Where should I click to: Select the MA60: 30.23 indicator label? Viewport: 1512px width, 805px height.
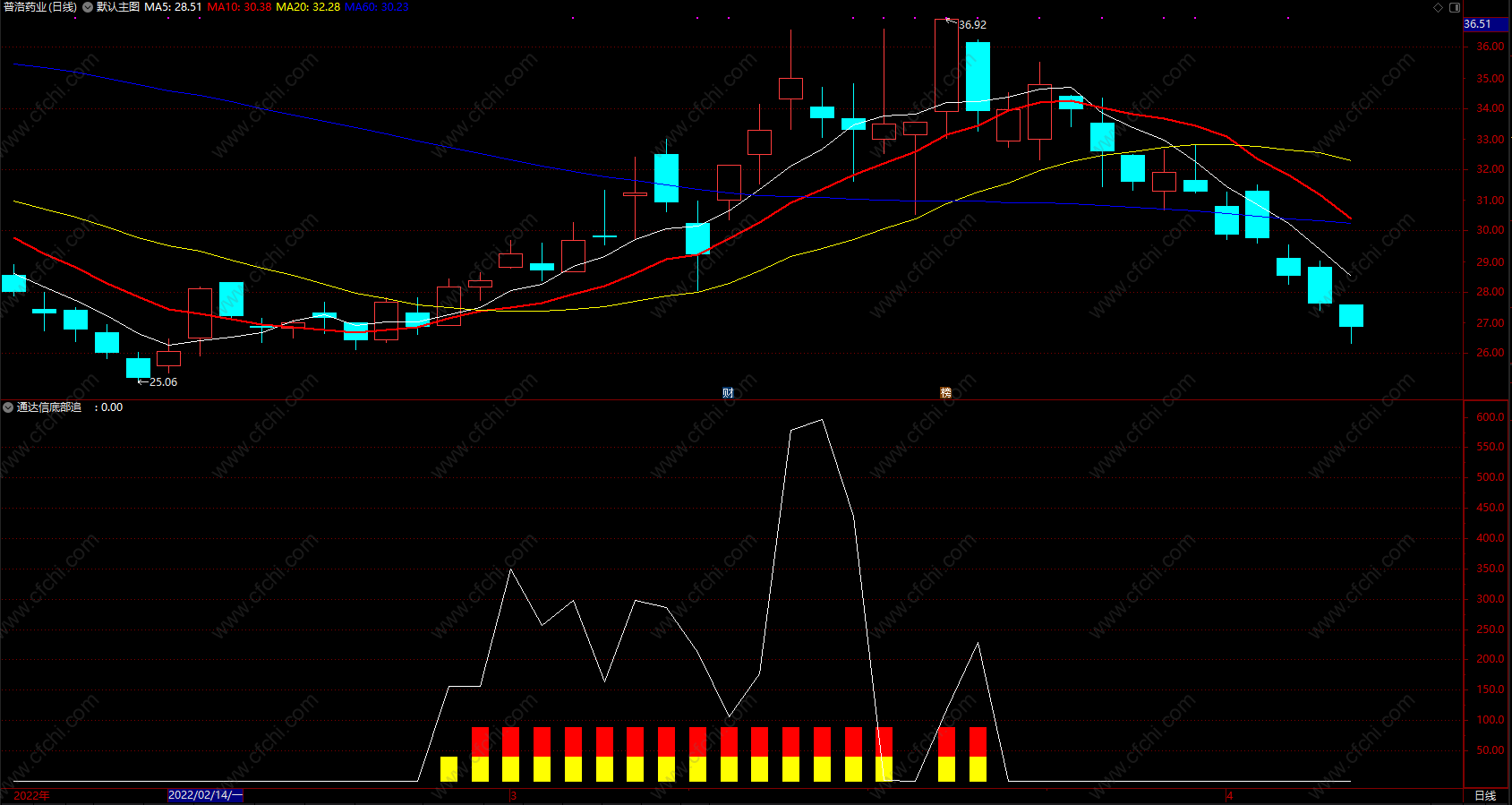[x=376, y=7]
